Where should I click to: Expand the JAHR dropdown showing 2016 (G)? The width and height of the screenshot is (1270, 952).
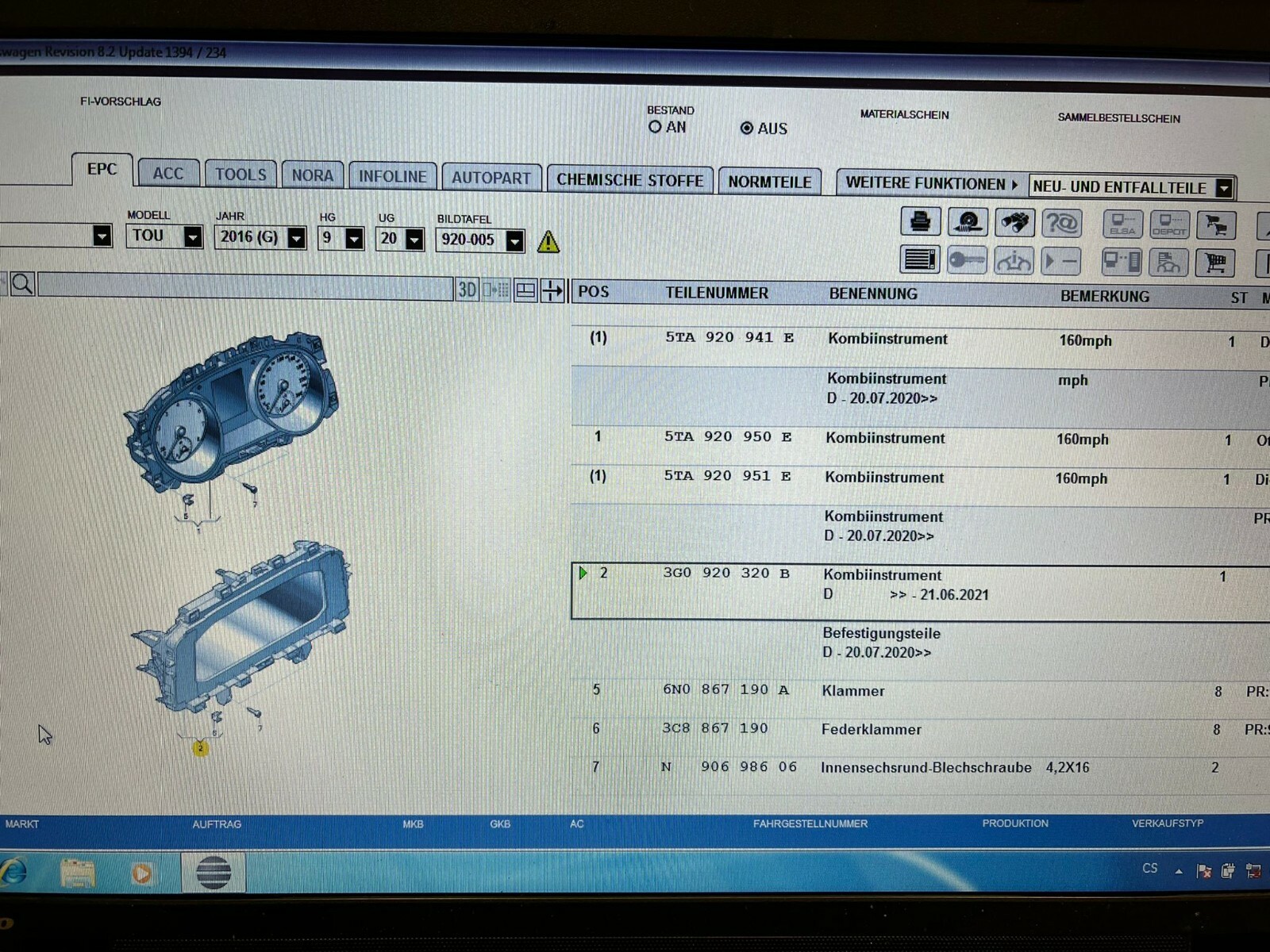coord(296,238)
